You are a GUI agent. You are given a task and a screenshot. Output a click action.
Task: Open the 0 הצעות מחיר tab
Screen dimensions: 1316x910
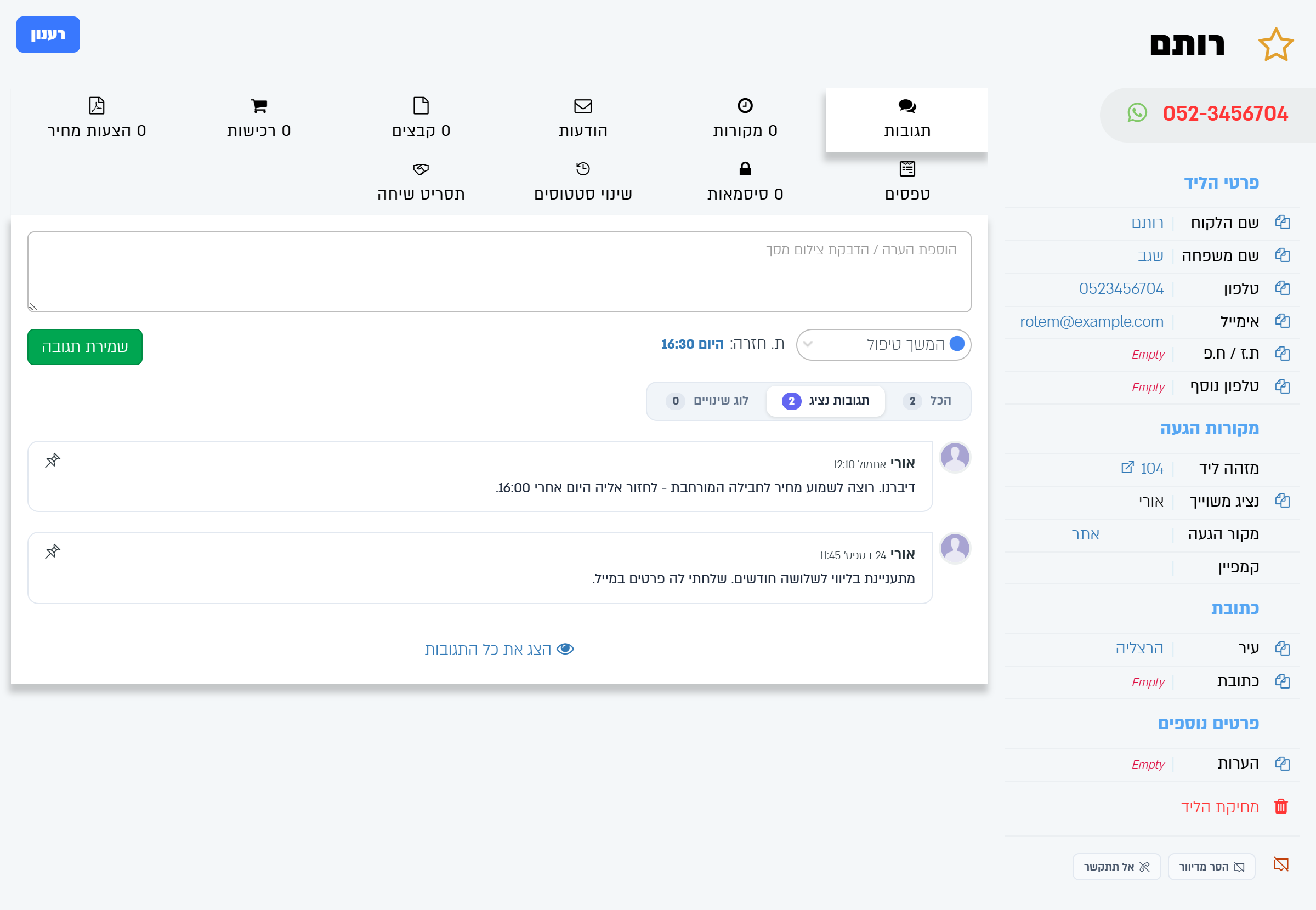coord(97,120)
